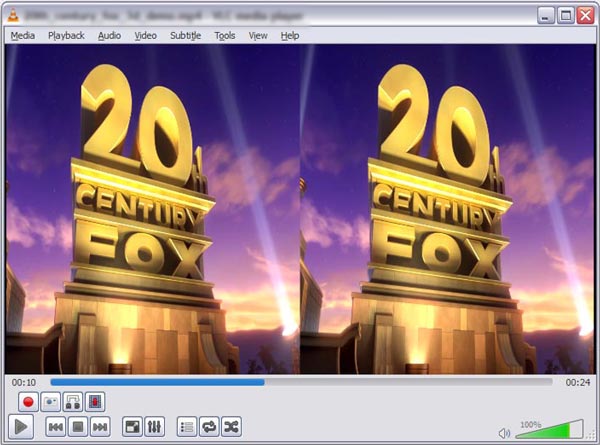The image size is (600, 445).
Task: Show the playlist
Action: (187, 427)
